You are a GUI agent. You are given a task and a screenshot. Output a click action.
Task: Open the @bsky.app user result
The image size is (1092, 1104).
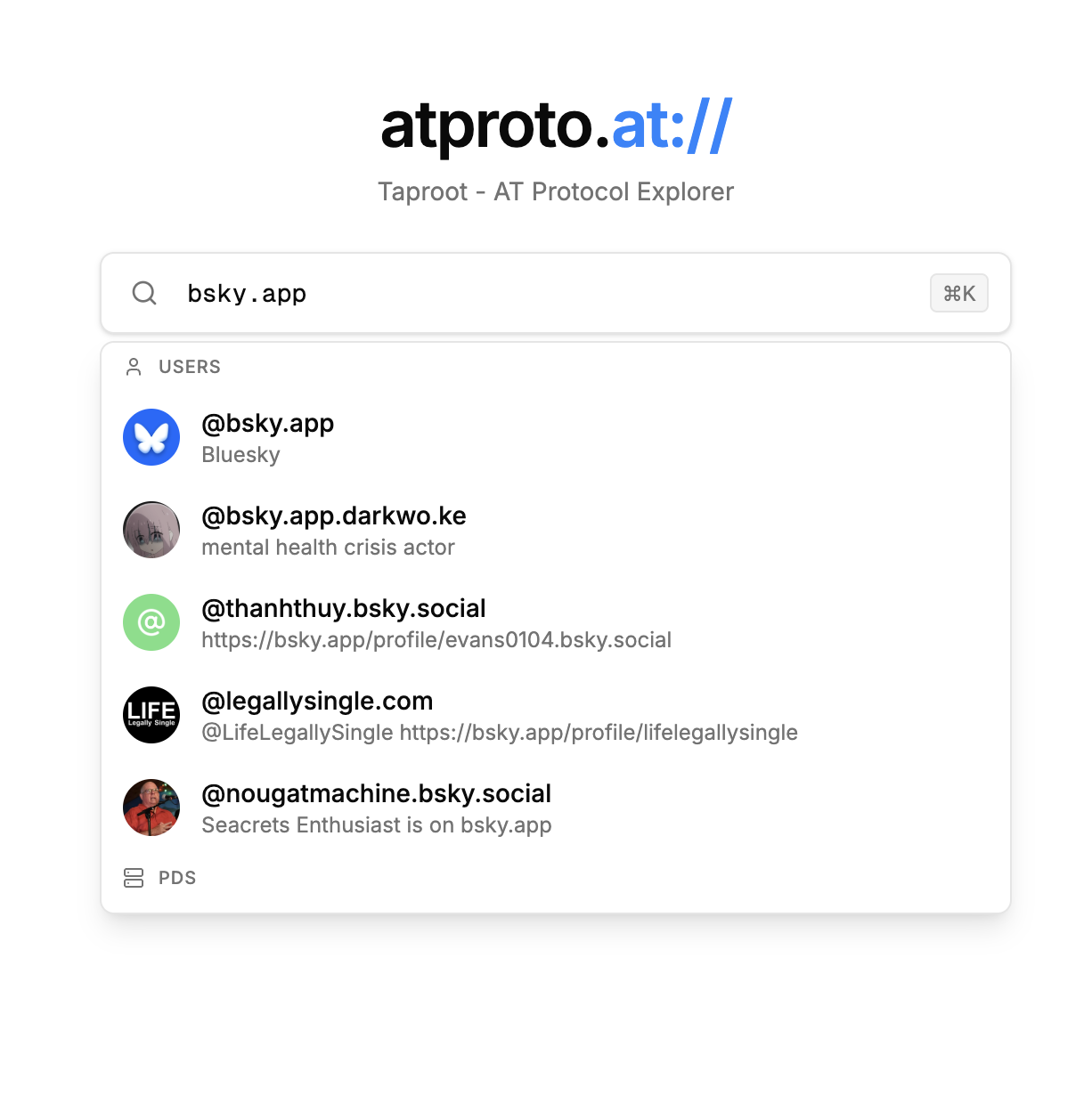tap(556, 437)
